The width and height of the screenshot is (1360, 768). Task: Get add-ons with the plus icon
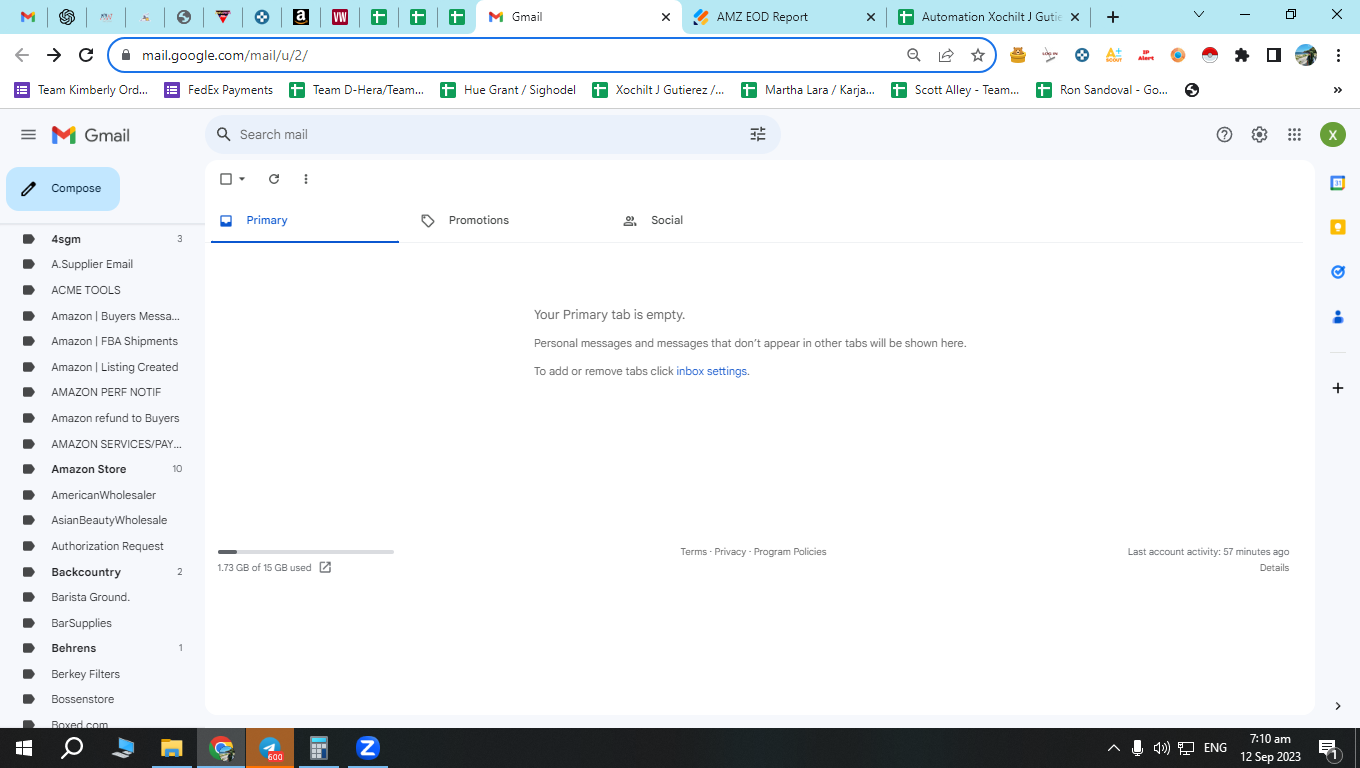tap(1338, 388)
